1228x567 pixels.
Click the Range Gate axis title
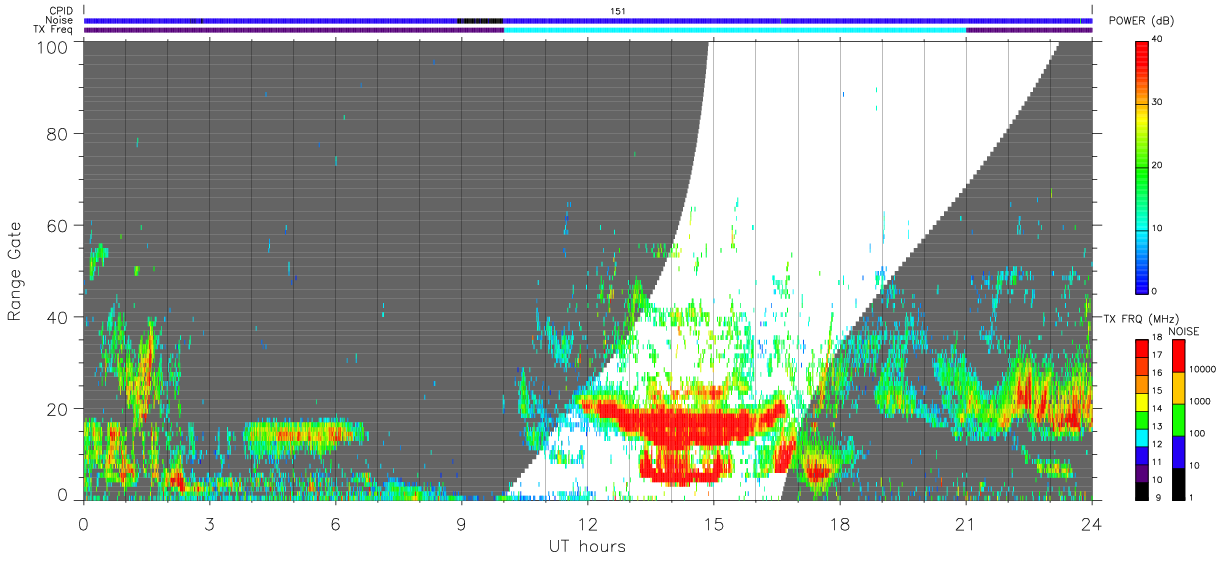point(15,271)
